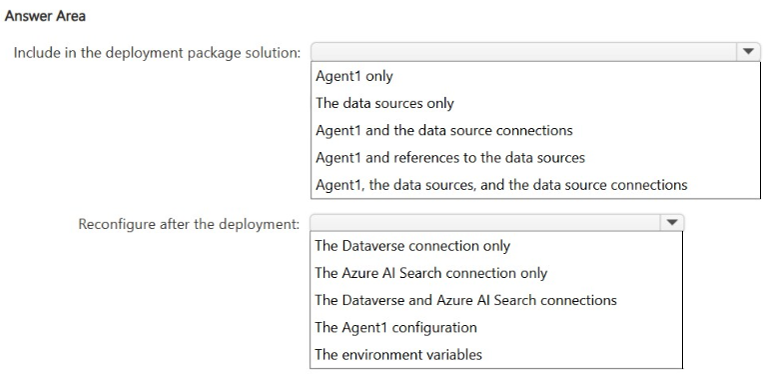This screenshot has height=380, width=773.
Task: Select 'The Dataverse connection only' option
Action: 496,245
